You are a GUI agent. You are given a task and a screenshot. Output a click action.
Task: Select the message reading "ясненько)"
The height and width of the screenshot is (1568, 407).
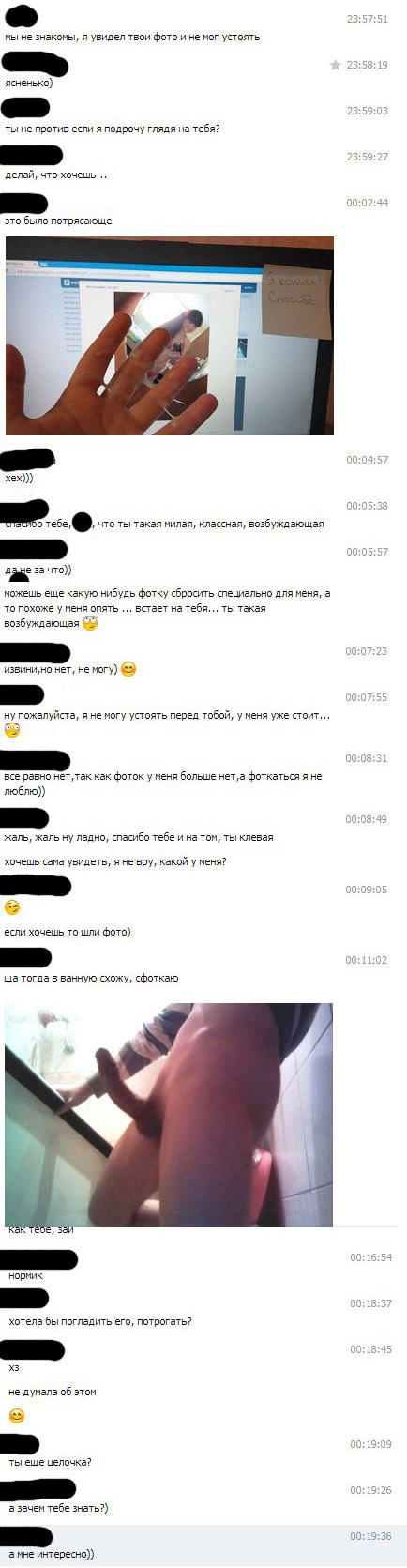click(x=29, y=83)
